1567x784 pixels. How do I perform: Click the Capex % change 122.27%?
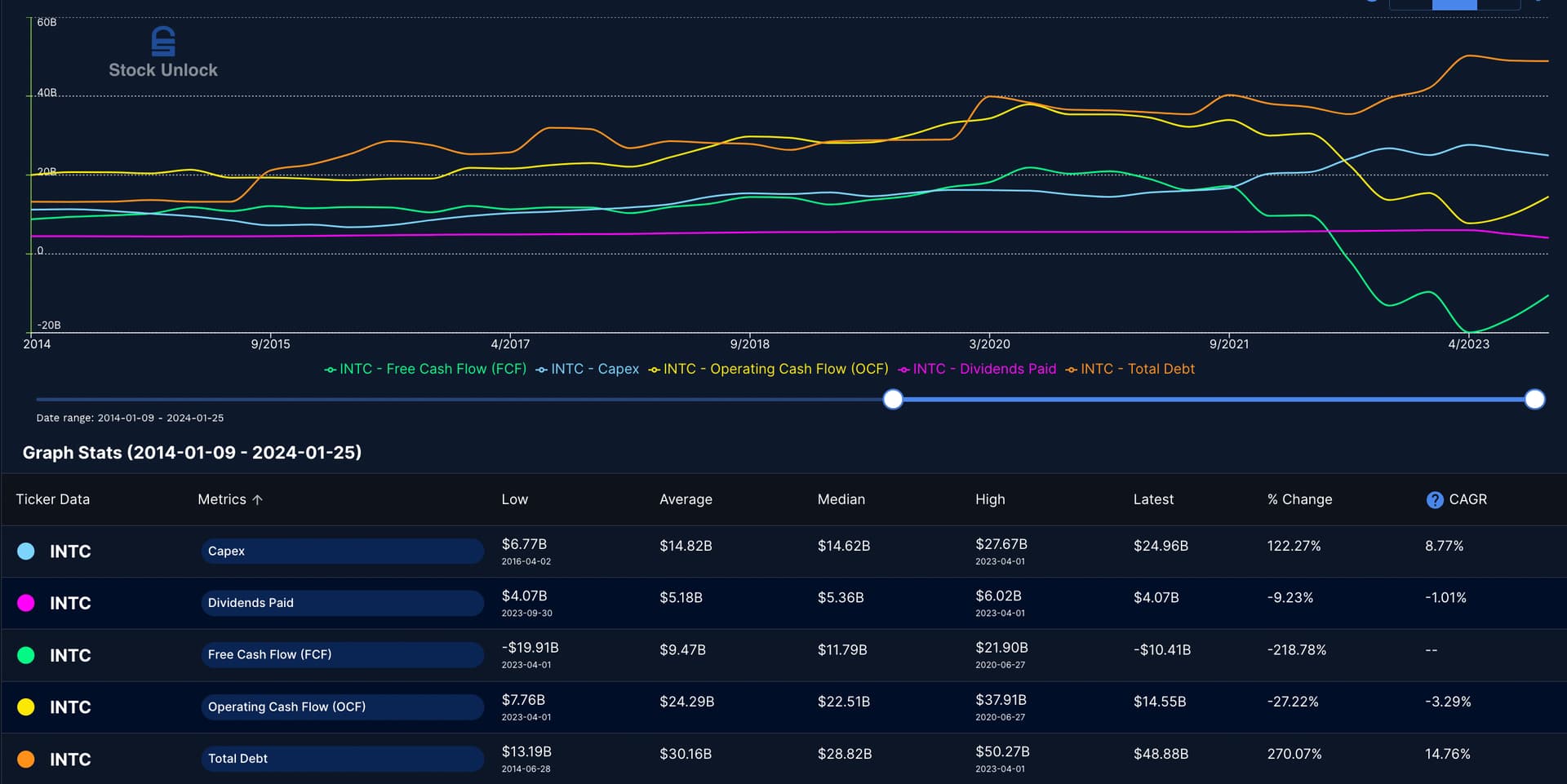[1294, 546]
